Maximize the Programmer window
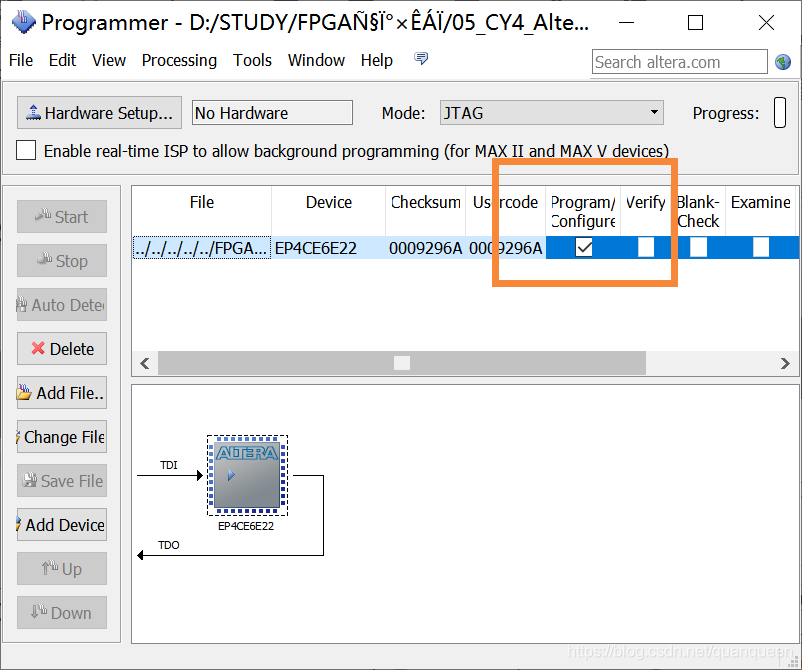This screenshot has width=802, height=670. pyautogui.click(x=695, y=23)
